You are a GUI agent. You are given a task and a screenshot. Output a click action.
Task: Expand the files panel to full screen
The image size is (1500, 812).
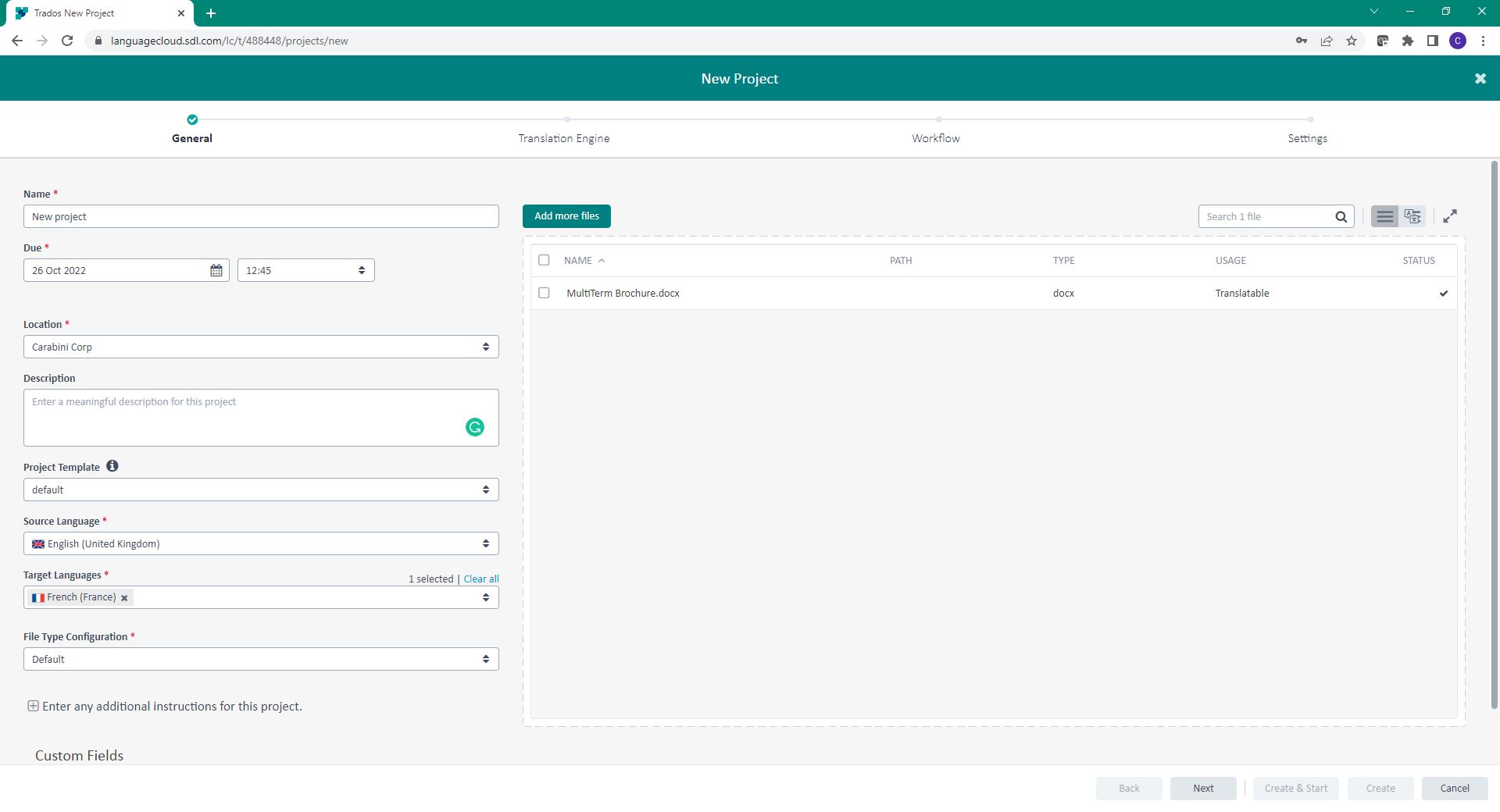point(1451,216)
